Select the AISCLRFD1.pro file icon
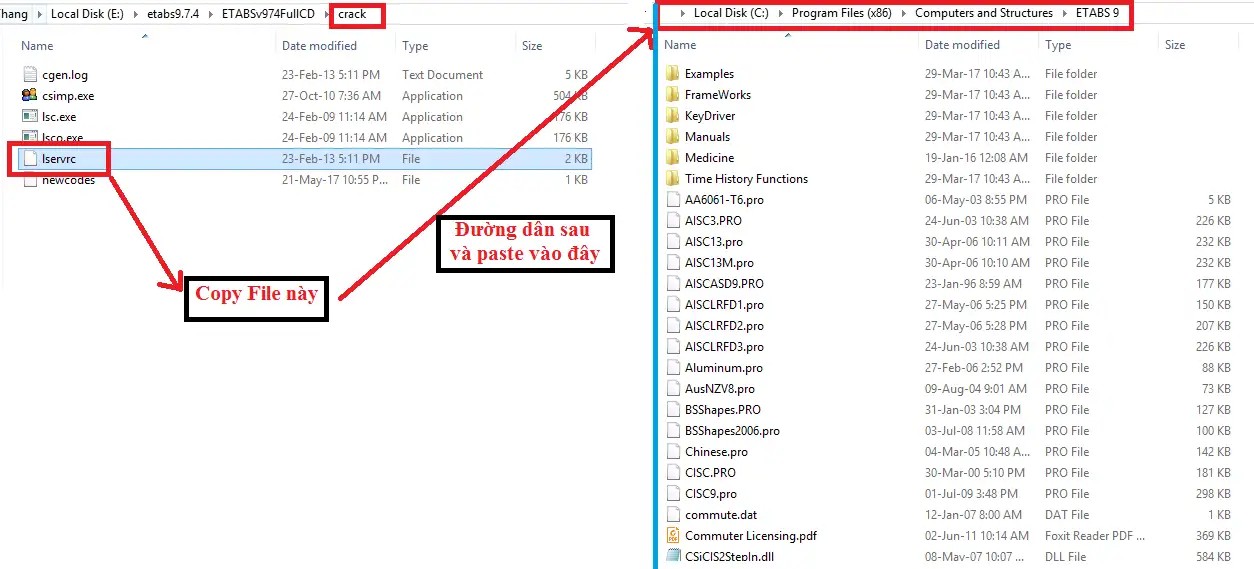This screenshot has height=569, width=1254. click(x=672, y=305)
